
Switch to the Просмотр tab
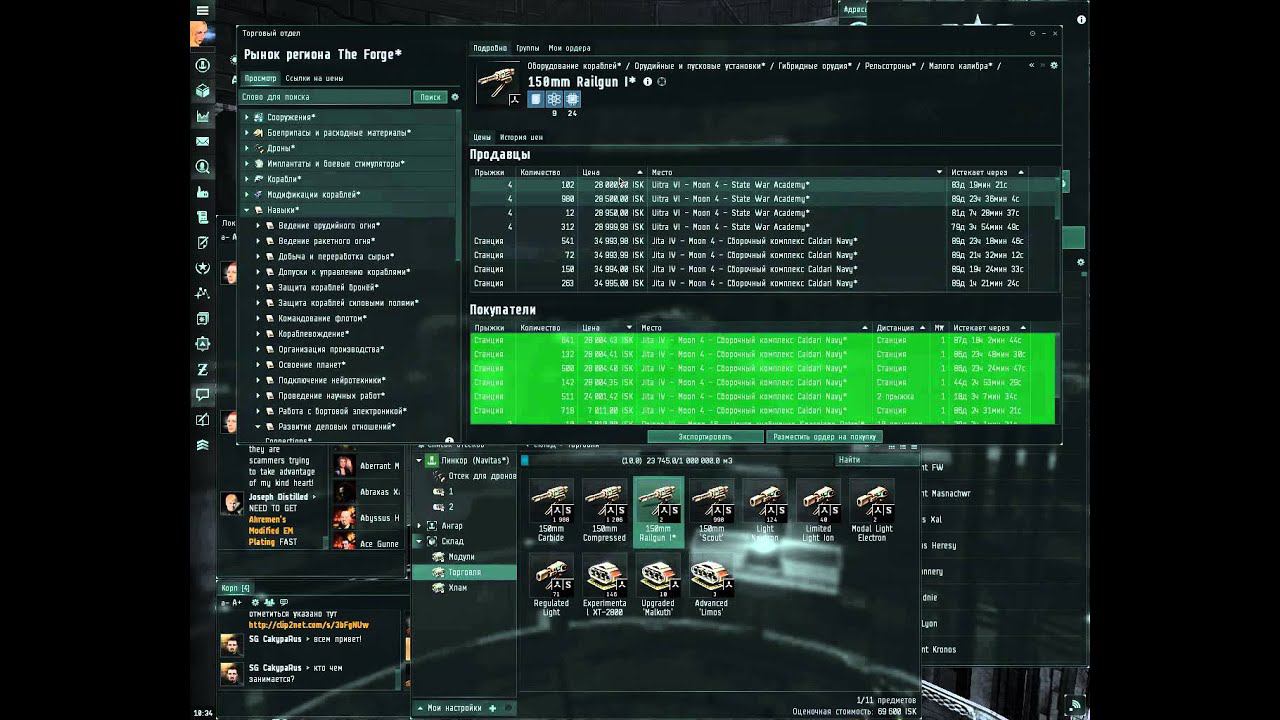260,78
